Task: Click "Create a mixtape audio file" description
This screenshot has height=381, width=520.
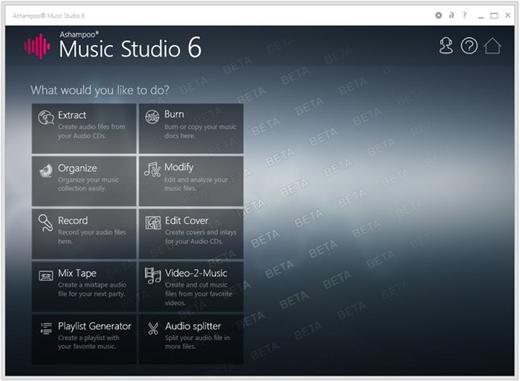Action: (x=92, y=289)
